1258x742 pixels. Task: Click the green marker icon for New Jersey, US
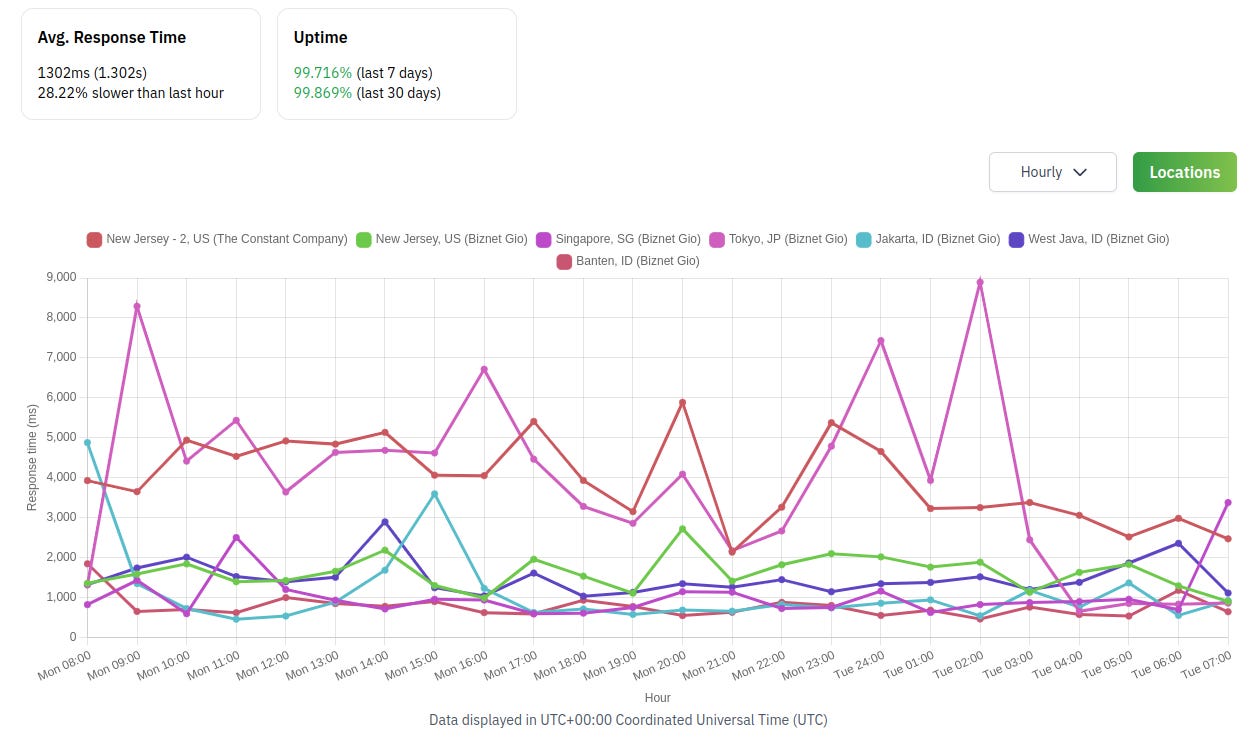pos(362,239)
